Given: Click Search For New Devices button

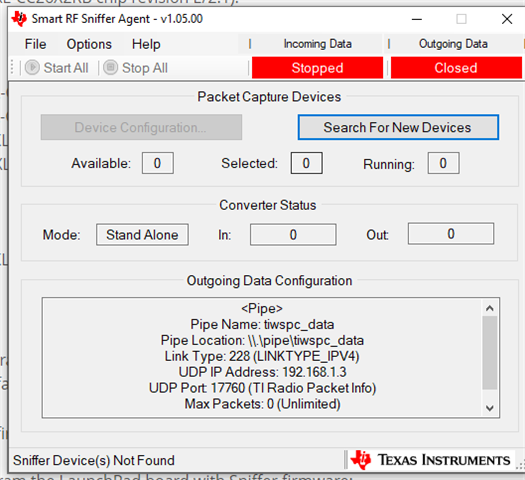Looking at the screenshot, I should pos(398,127).
